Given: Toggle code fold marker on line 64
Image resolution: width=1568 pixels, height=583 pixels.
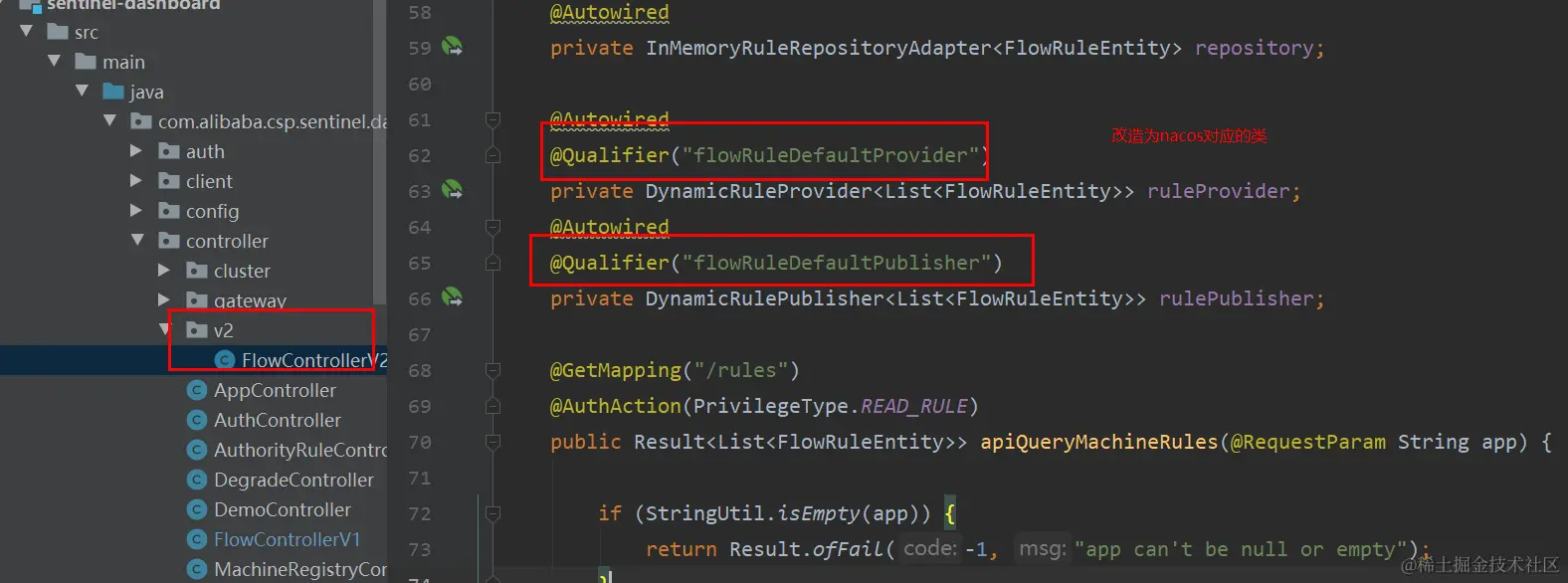Looking at the screenshot, I should pyautogui.click(x=492, y=228).
